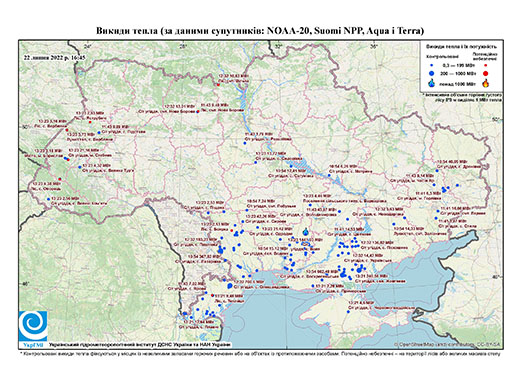This screenshot has width=520, height=368.
Task: Click the small blue dot in the legend
Action: click(432, 65)
